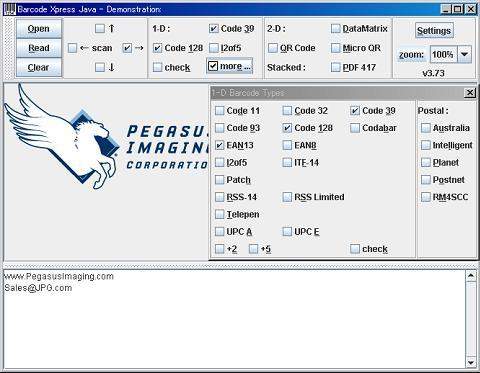Check Code 32 barcode type
The height and width of the screenshot is (373, 480).
[x=287, y=111]
